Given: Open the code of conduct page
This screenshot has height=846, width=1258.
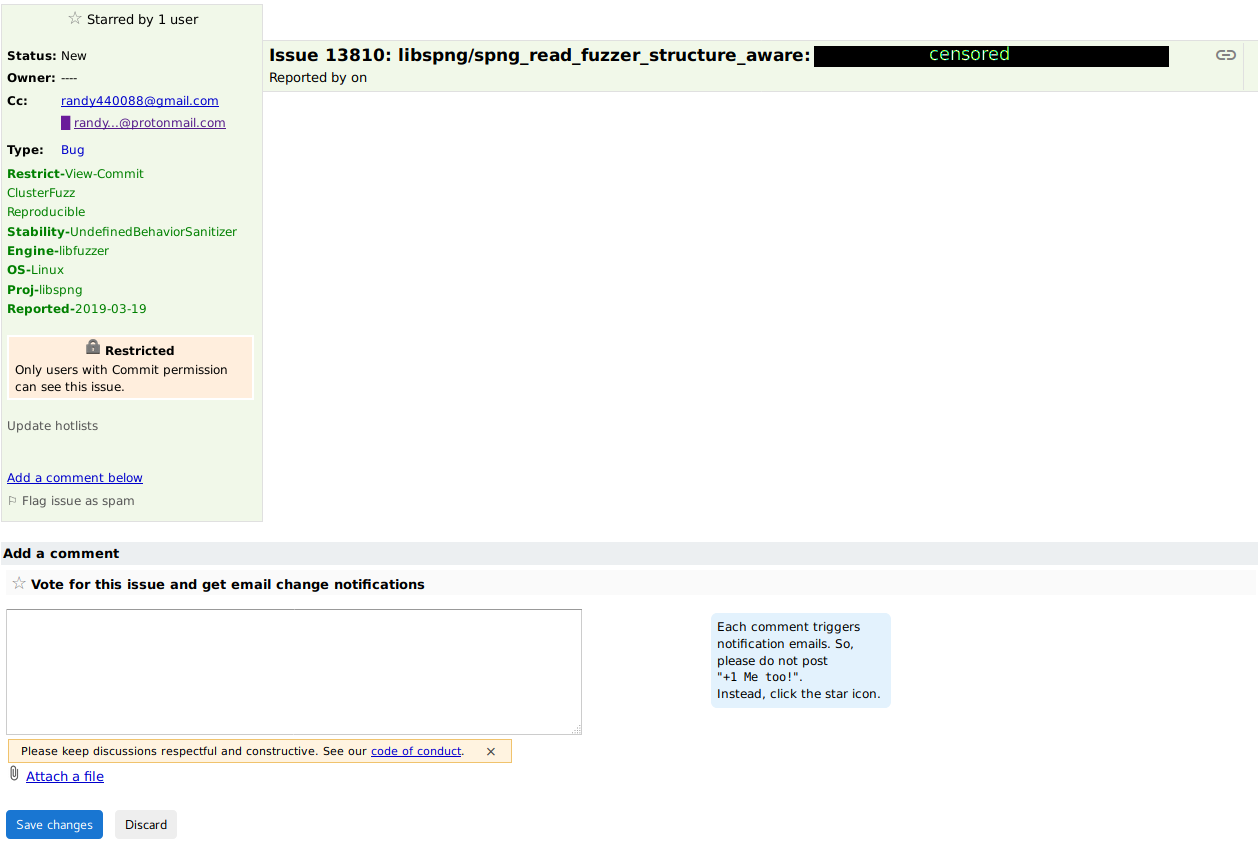Looking at the screenshot, I should pyautogui.click(x=416, y=751).
